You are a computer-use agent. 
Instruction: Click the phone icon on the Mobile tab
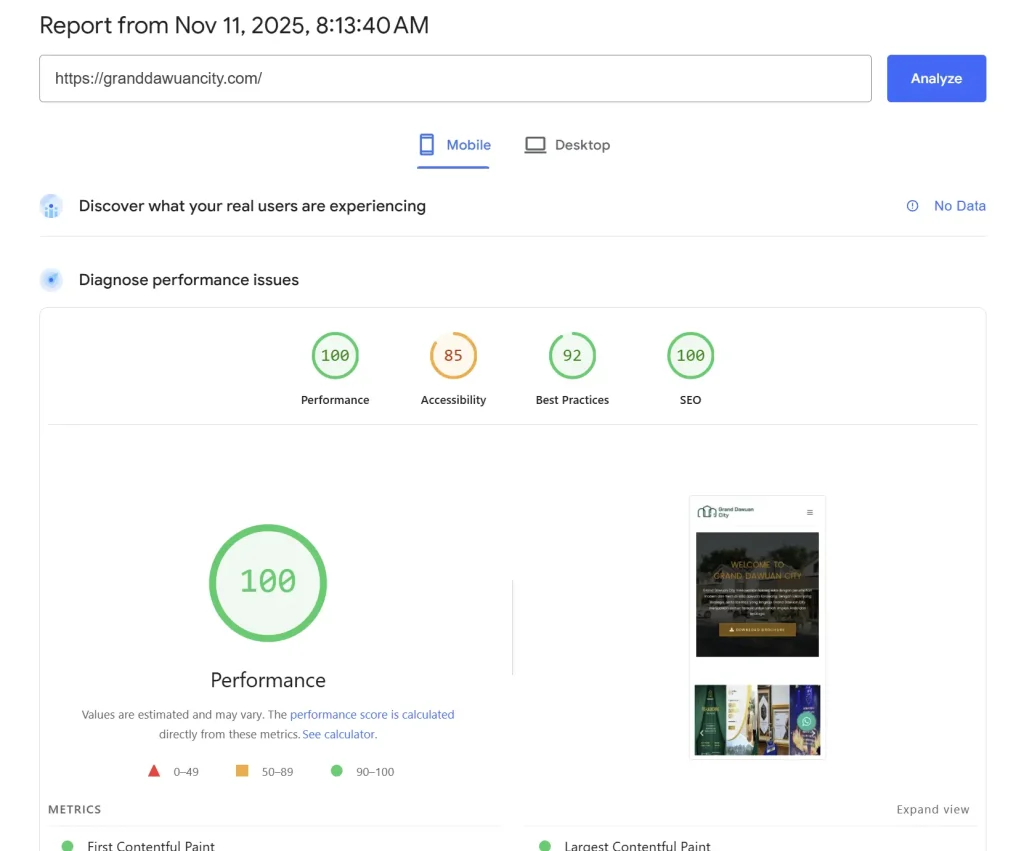428,144
